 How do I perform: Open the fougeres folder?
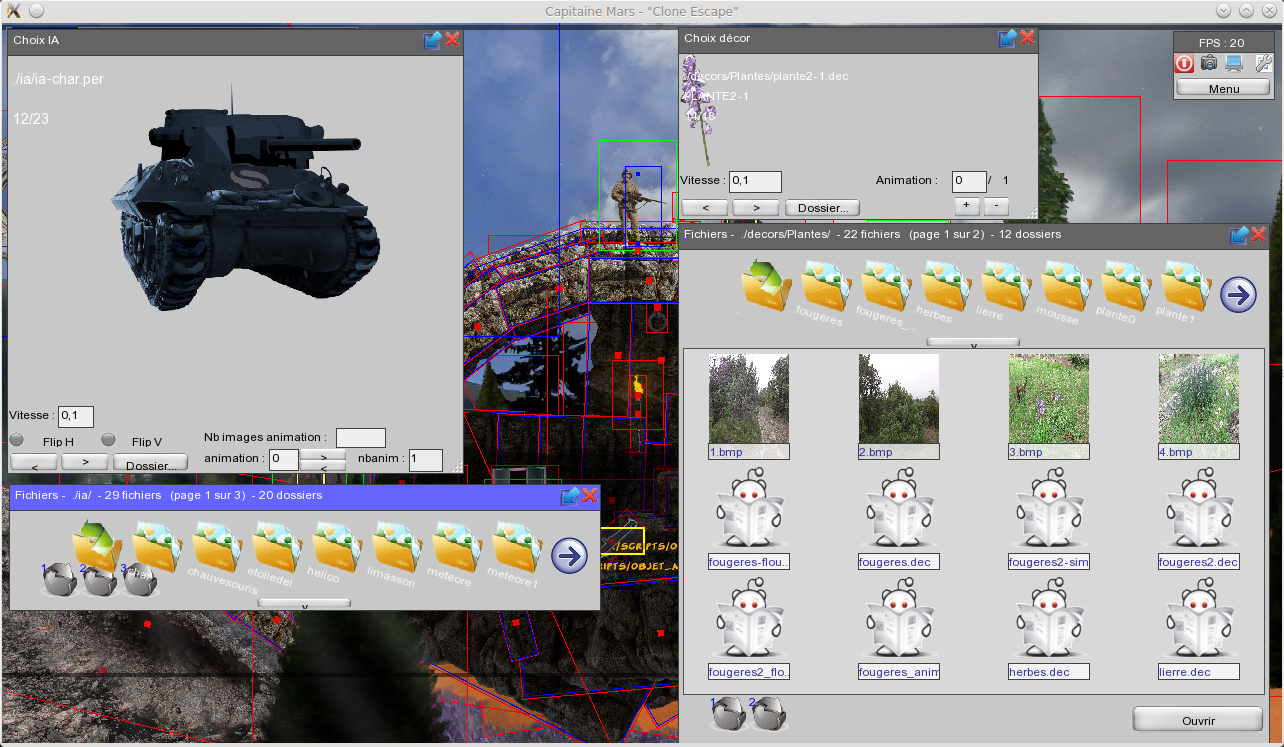tap(822, 288)
